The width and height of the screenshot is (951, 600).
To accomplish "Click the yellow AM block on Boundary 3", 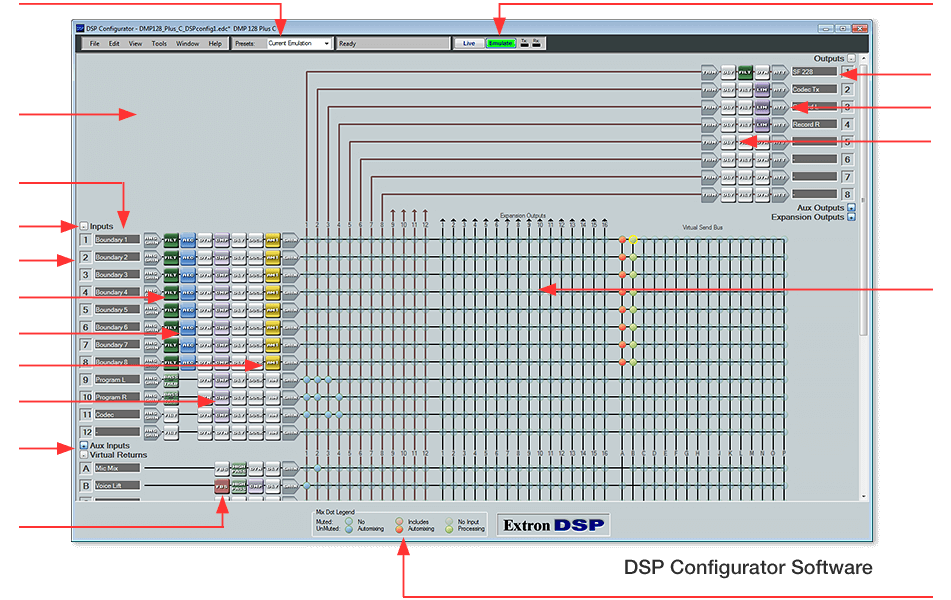I will click(272, 275).
